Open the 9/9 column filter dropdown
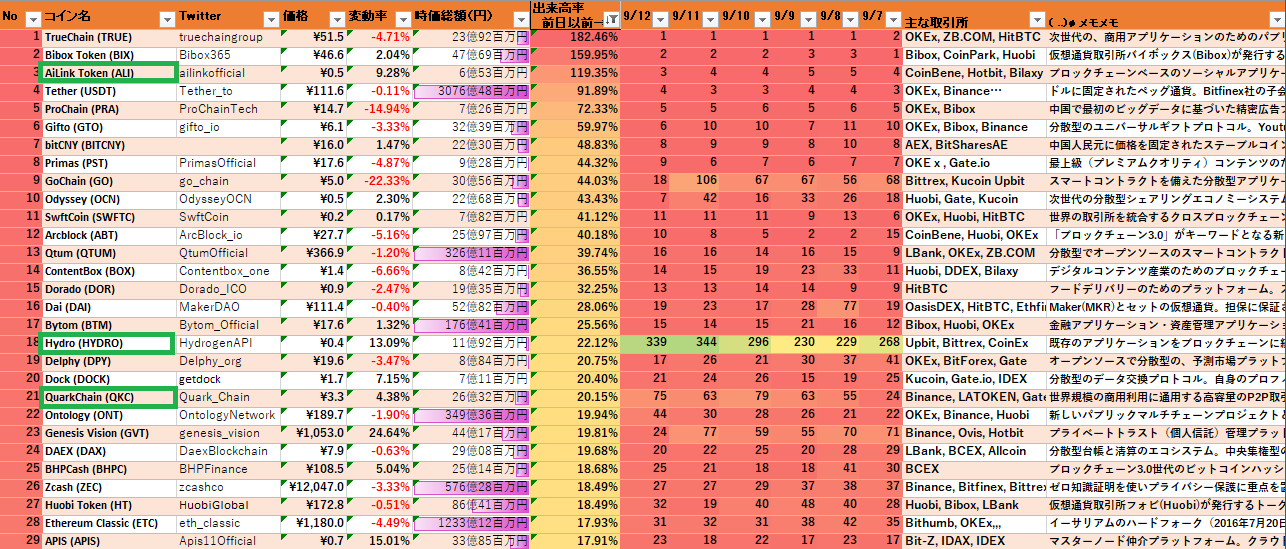 [808, 19]
